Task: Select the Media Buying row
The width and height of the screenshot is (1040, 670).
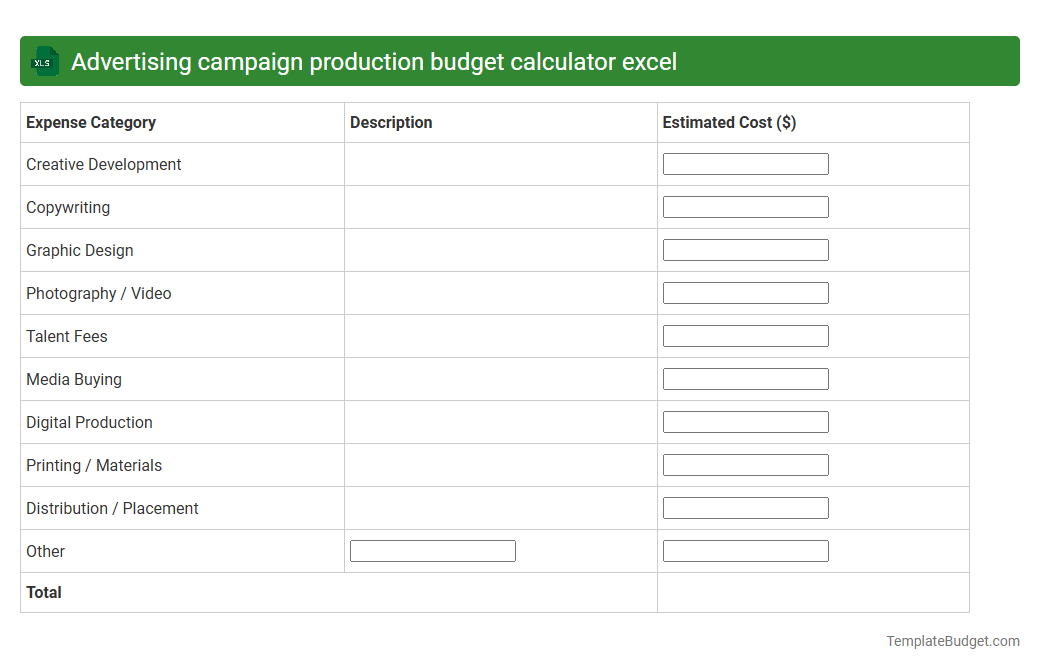Action: pyautogui.click(x=74, y=379)
